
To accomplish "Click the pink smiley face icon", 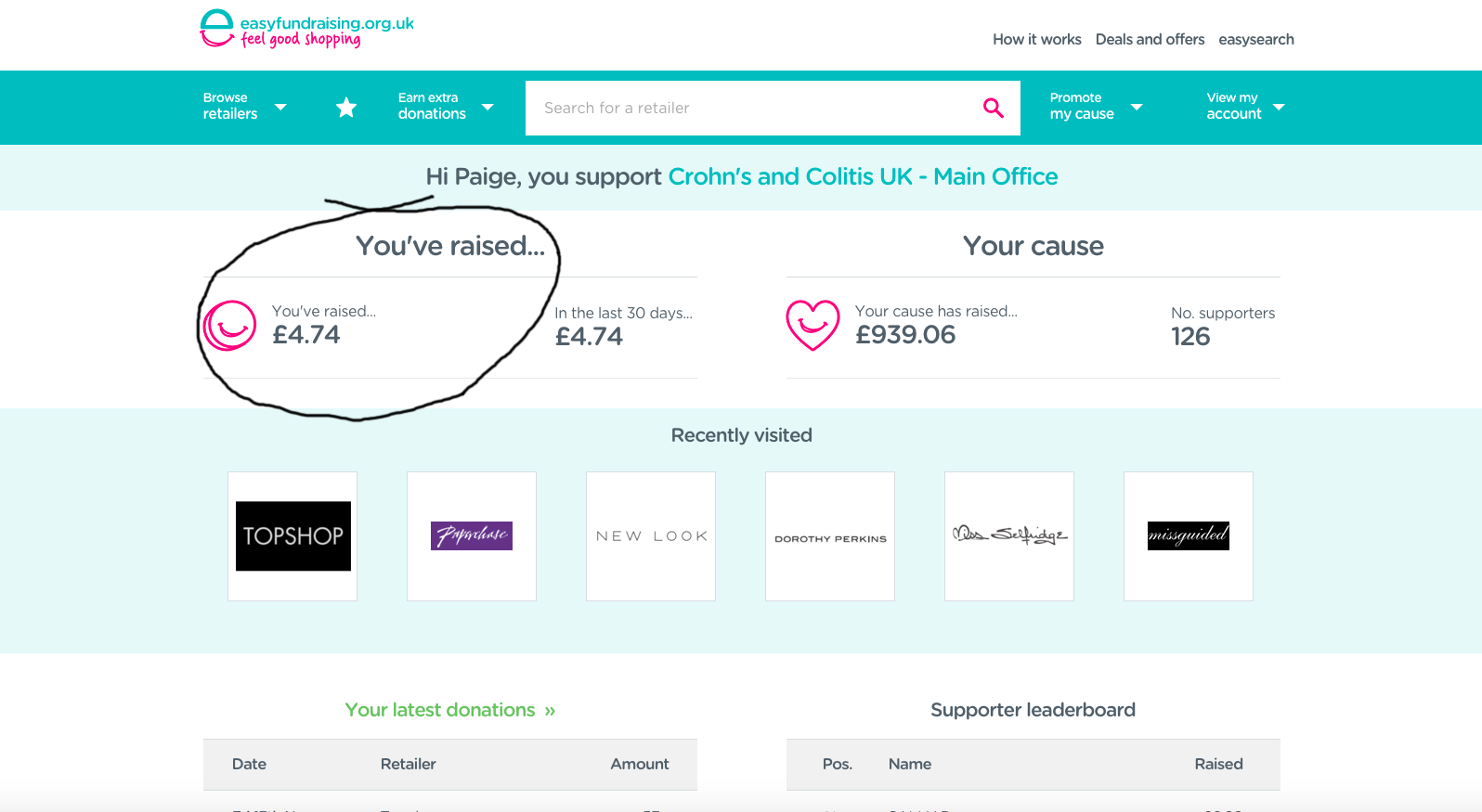I will coord(229,326).
